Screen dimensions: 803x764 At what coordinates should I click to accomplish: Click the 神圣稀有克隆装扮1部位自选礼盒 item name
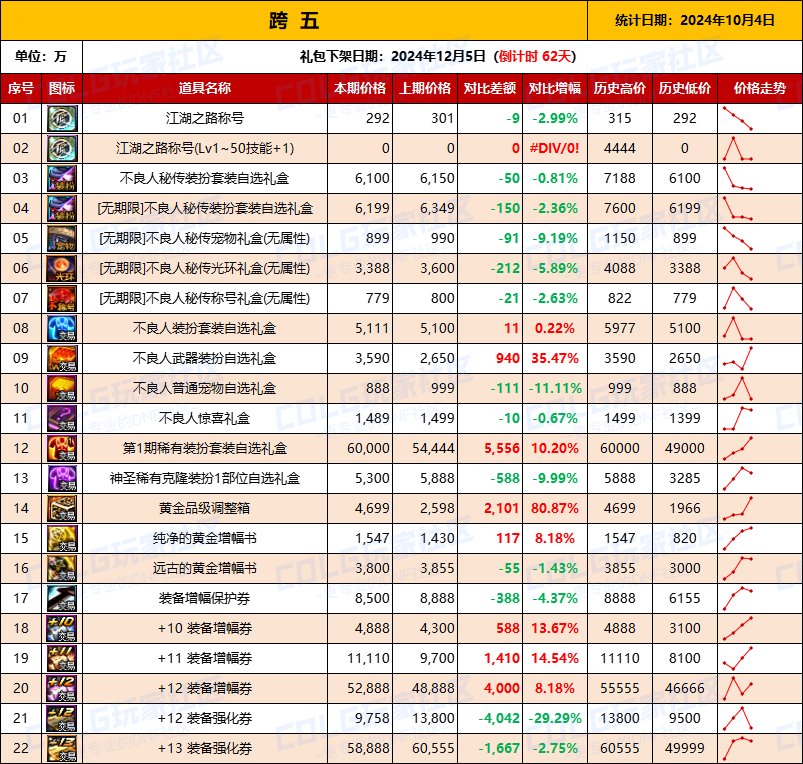click(x=205, y=478)
